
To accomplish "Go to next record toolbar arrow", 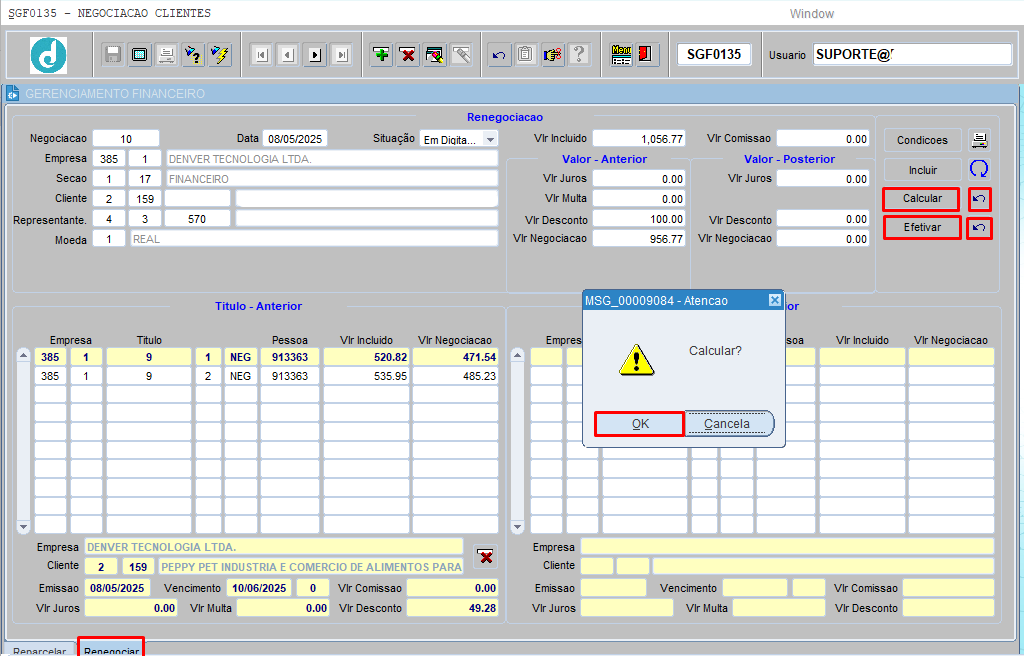I will tap(315, 55).
